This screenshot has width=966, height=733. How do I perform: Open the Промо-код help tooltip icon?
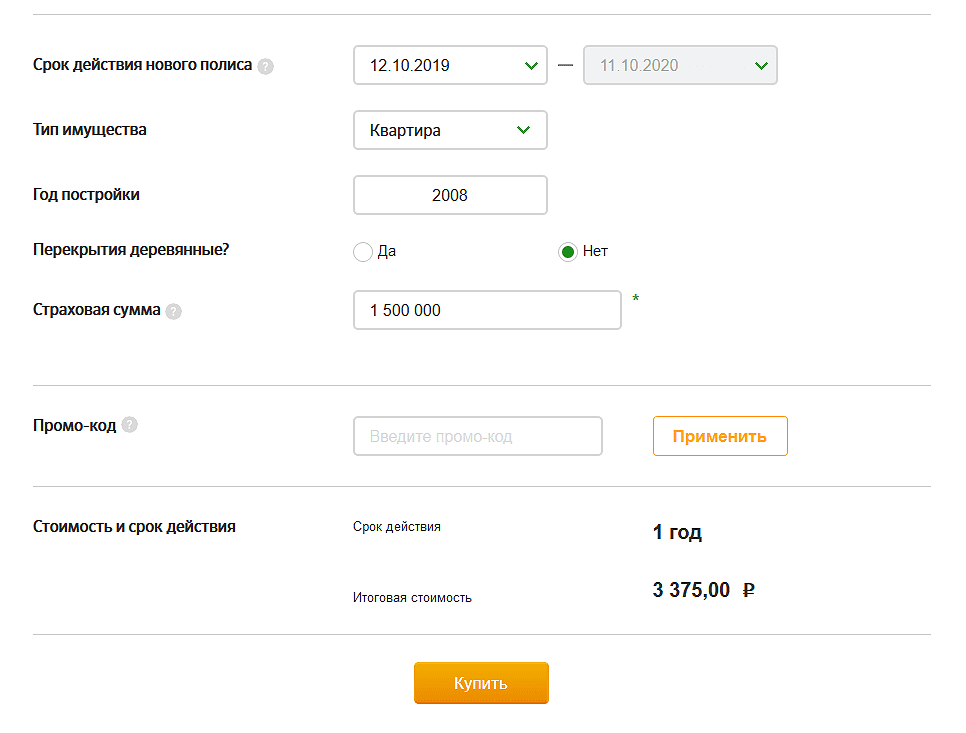tap(129, 425)
